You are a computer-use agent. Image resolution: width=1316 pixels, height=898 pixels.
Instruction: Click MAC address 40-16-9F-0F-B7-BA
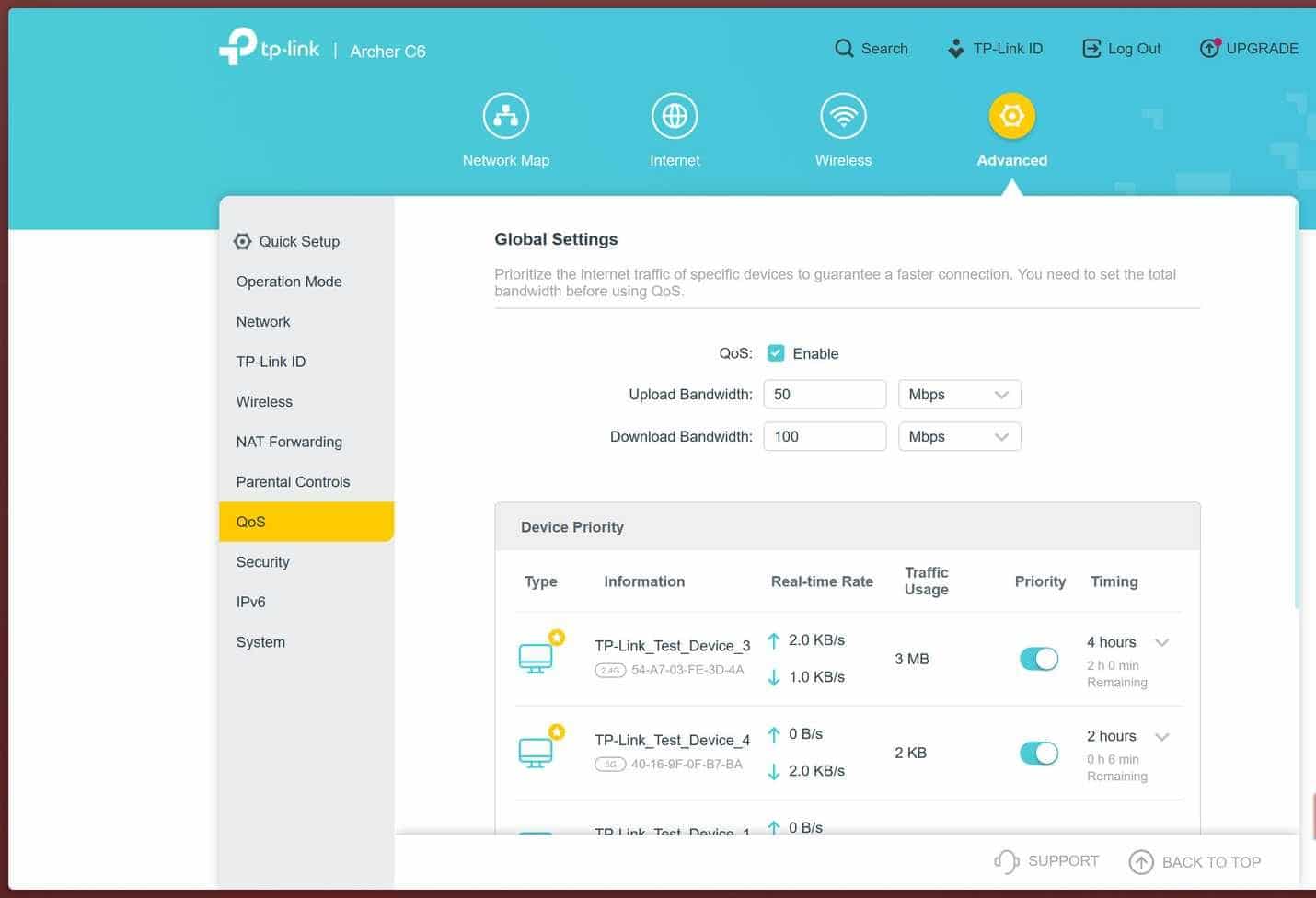coord(687,765)
